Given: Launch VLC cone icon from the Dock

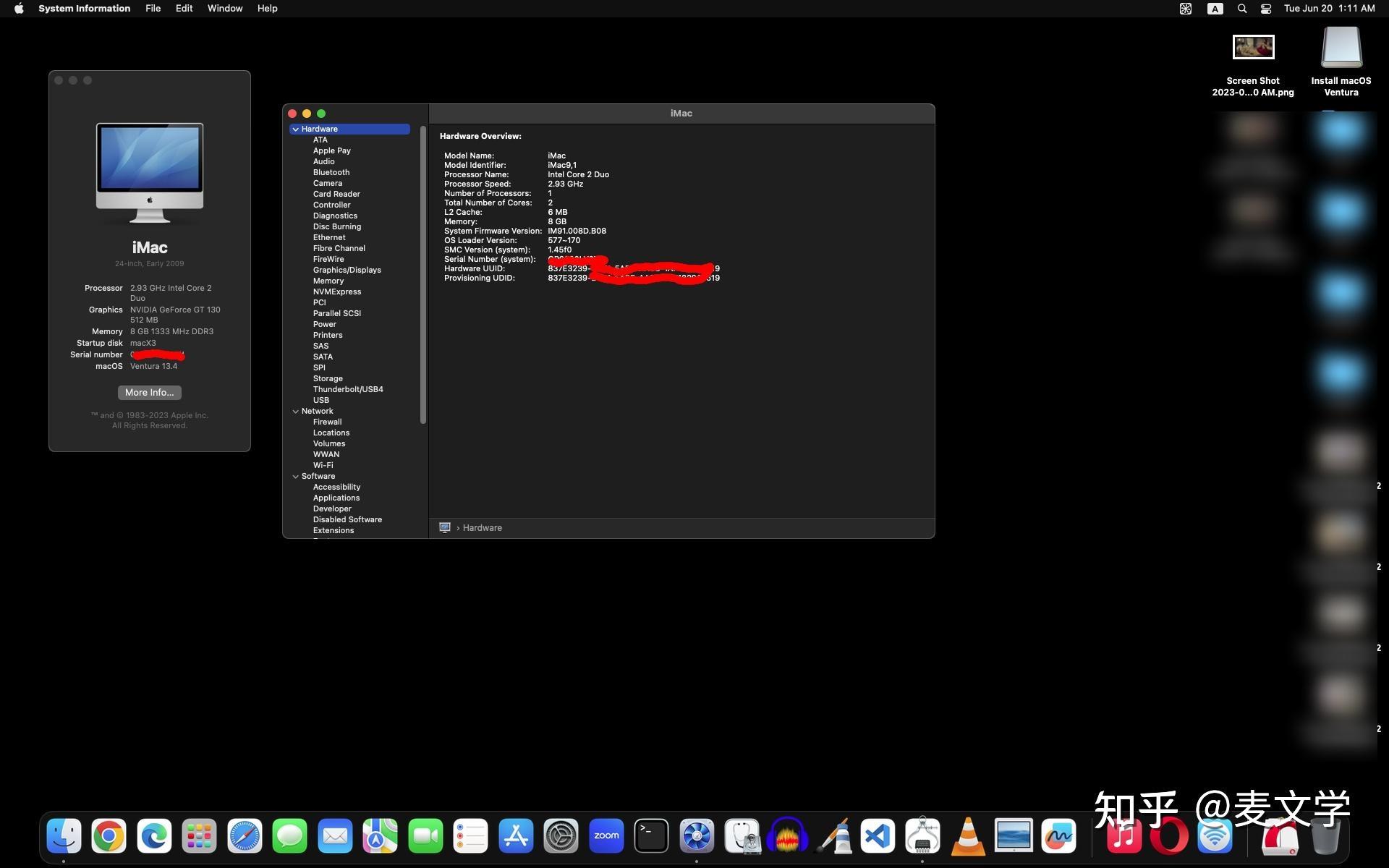Looking at the screenshot, I should pos(968,836).
